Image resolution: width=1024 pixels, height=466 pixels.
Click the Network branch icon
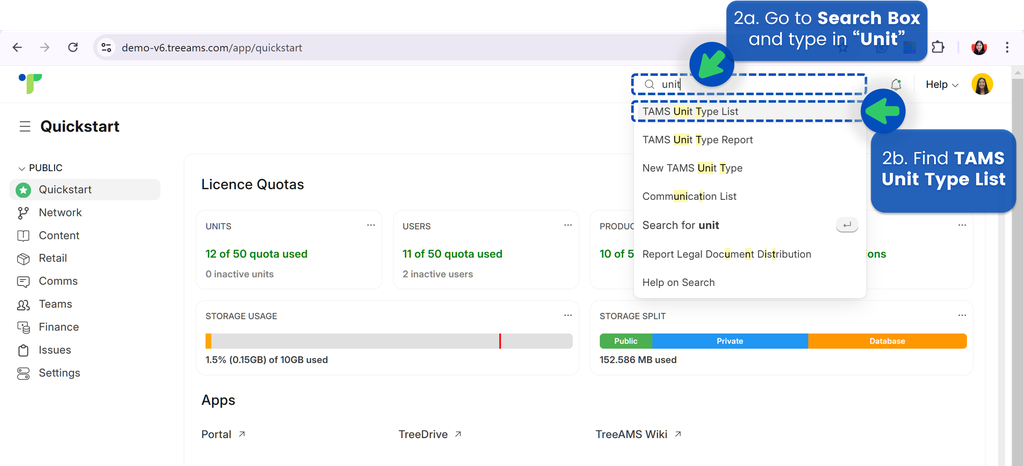tap(24, 213)
